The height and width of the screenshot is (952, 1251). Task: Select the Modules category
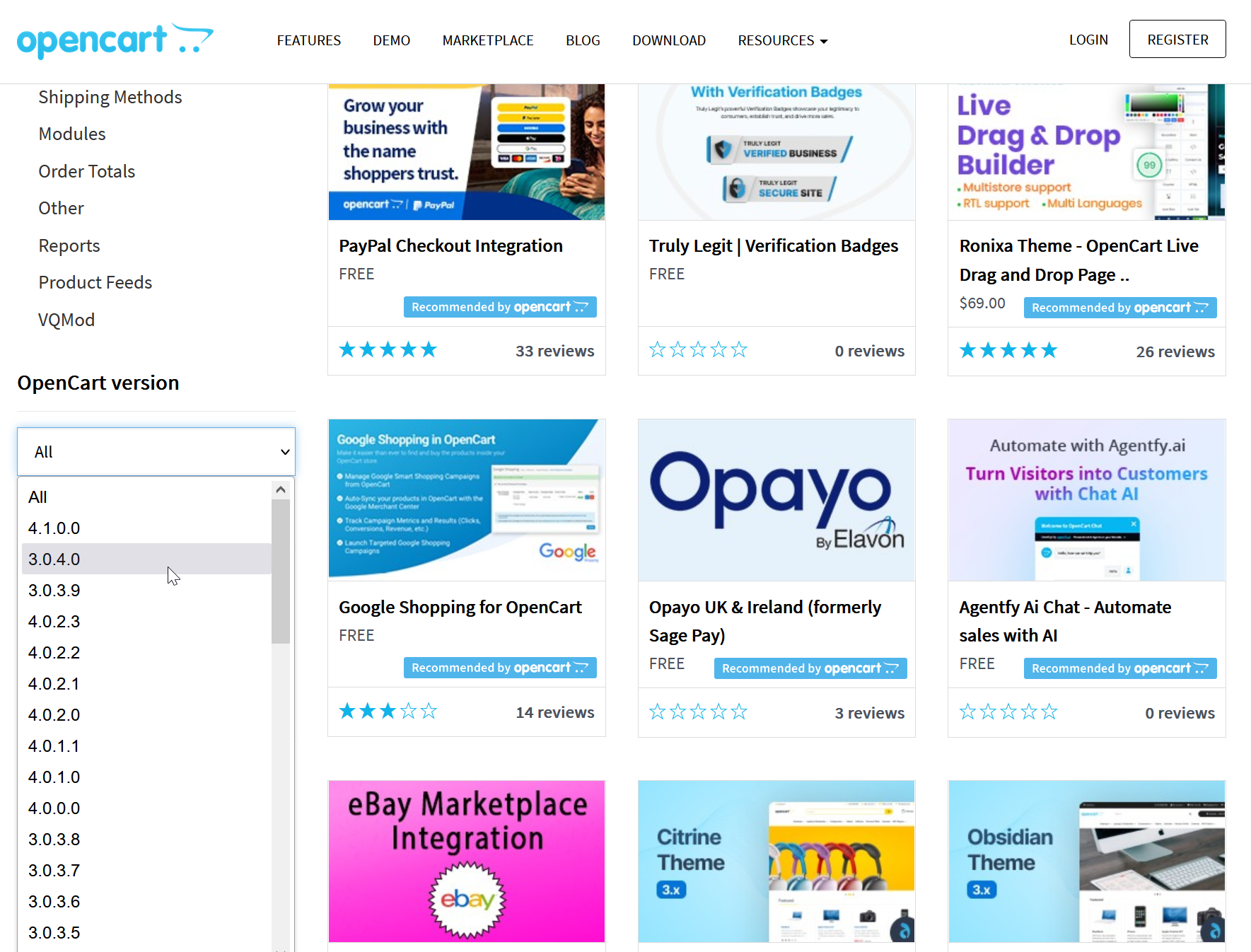point(72,134)
